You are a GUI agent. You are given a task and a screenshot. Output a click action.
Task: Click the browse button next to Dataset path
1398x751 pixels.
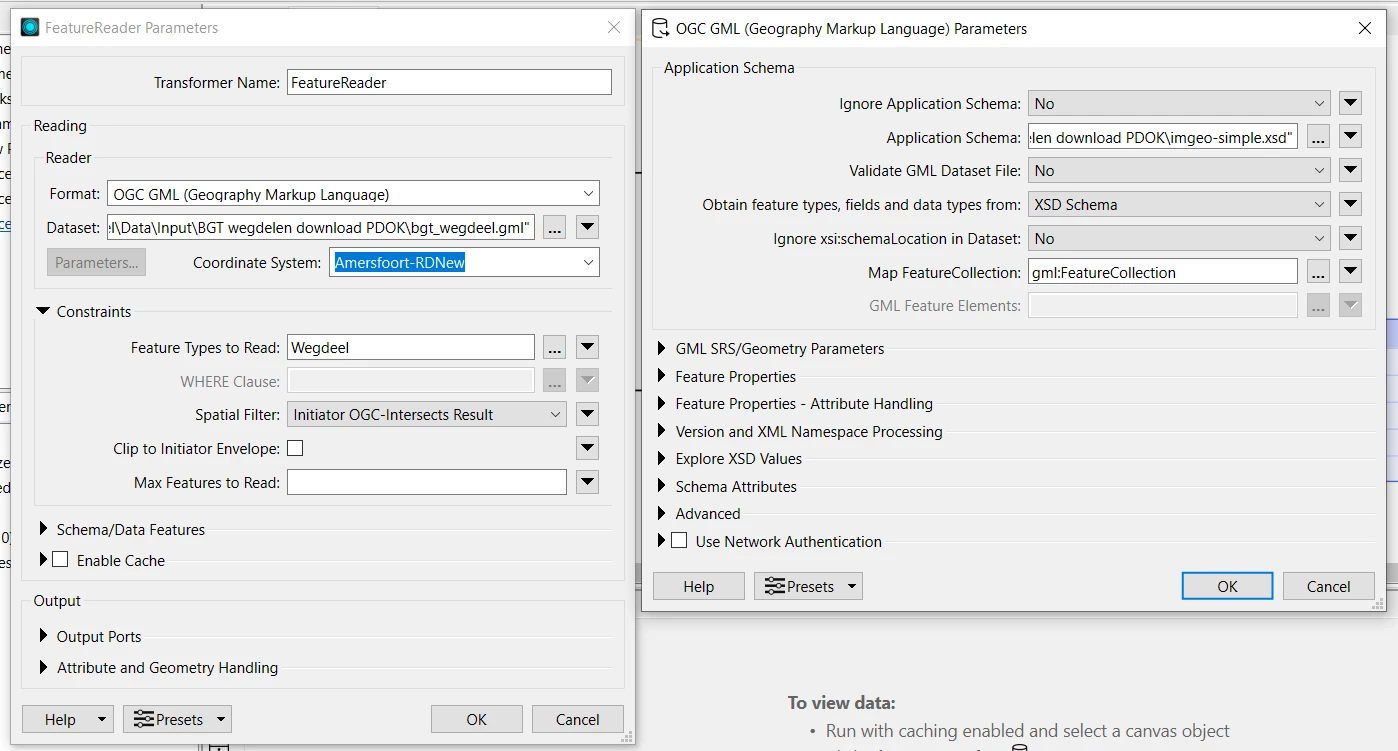(x=555, y=228)
